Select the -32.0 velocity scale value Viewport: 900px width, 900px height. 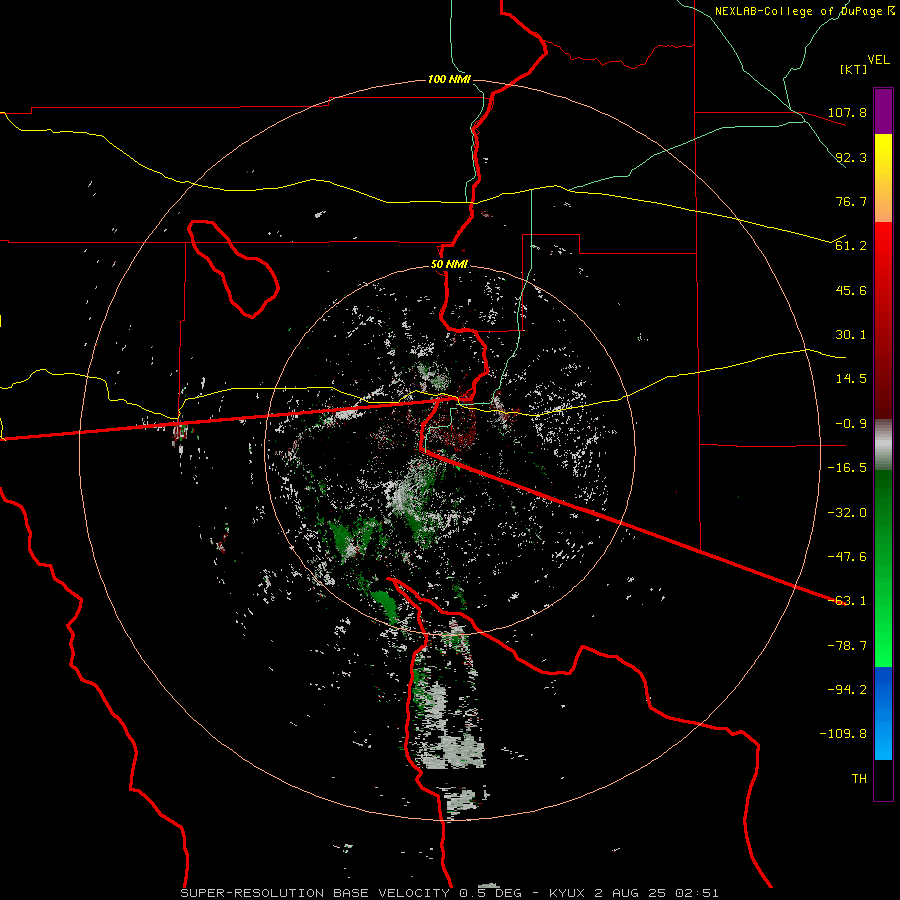point(847,512)
